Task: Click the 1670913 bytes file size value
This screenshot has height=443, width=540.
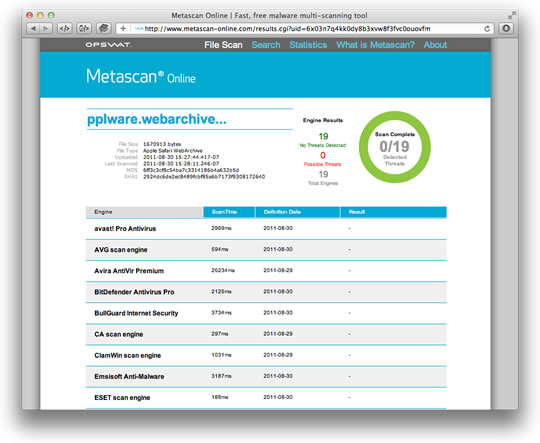Action: tap(162, 144)
